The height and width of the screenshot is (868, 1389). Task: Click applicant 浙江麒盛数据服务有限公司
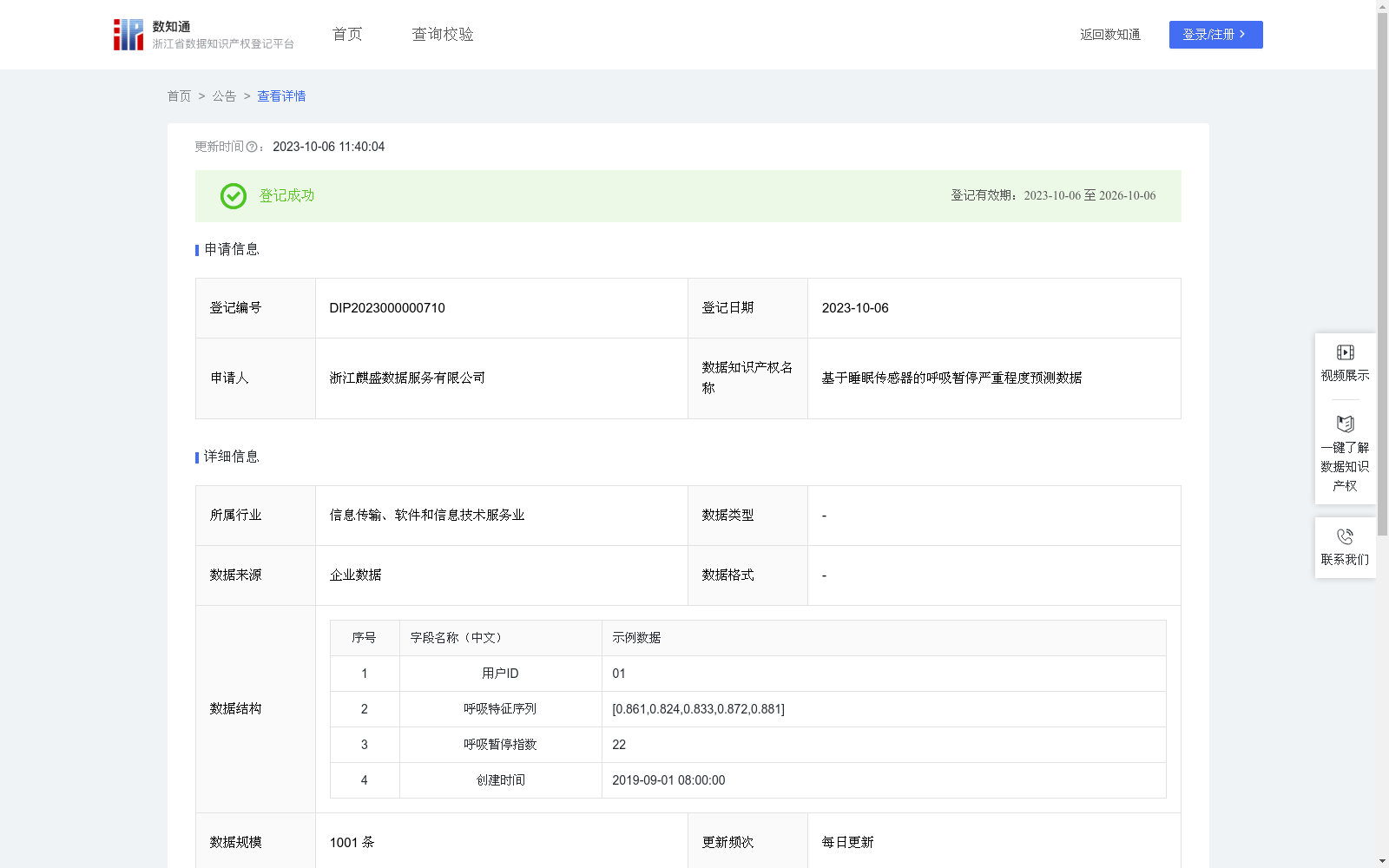407,378
